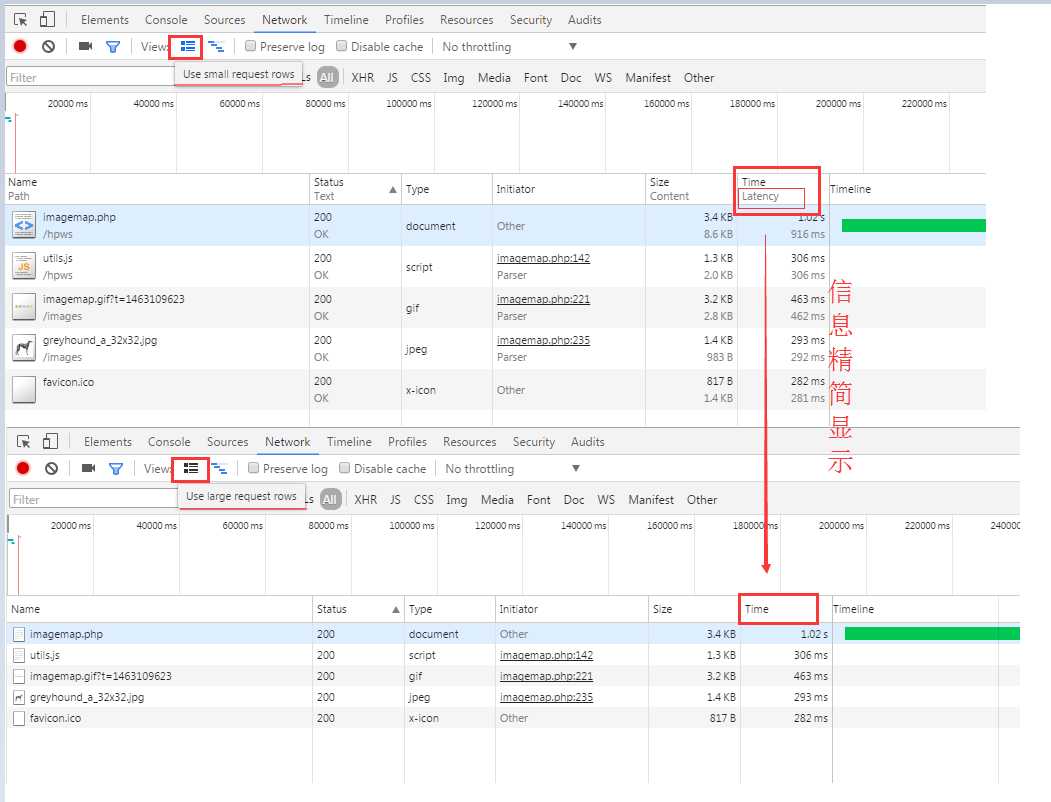Click red record button in lower panel
The image size is (1051, 802).
[x=23, y=468]
